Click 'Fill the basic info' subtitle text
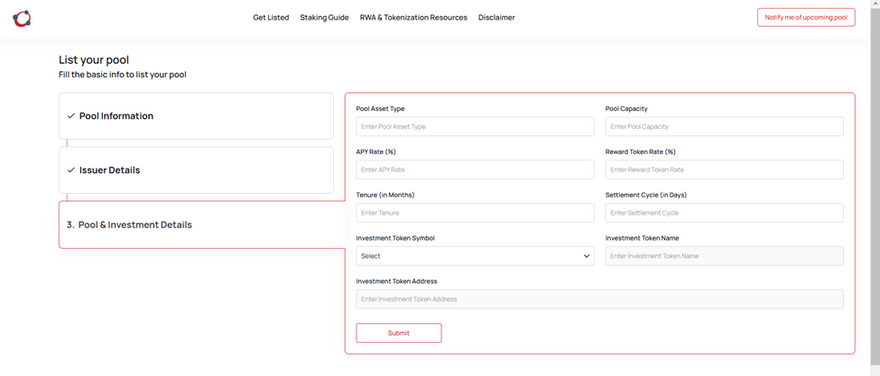 [x=122, y=74]
